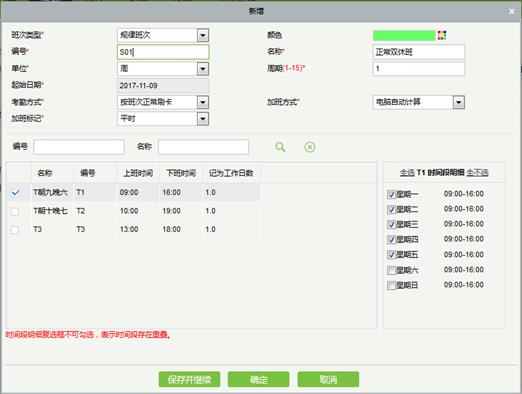Toggle the 星期一 checkbox

391,194
